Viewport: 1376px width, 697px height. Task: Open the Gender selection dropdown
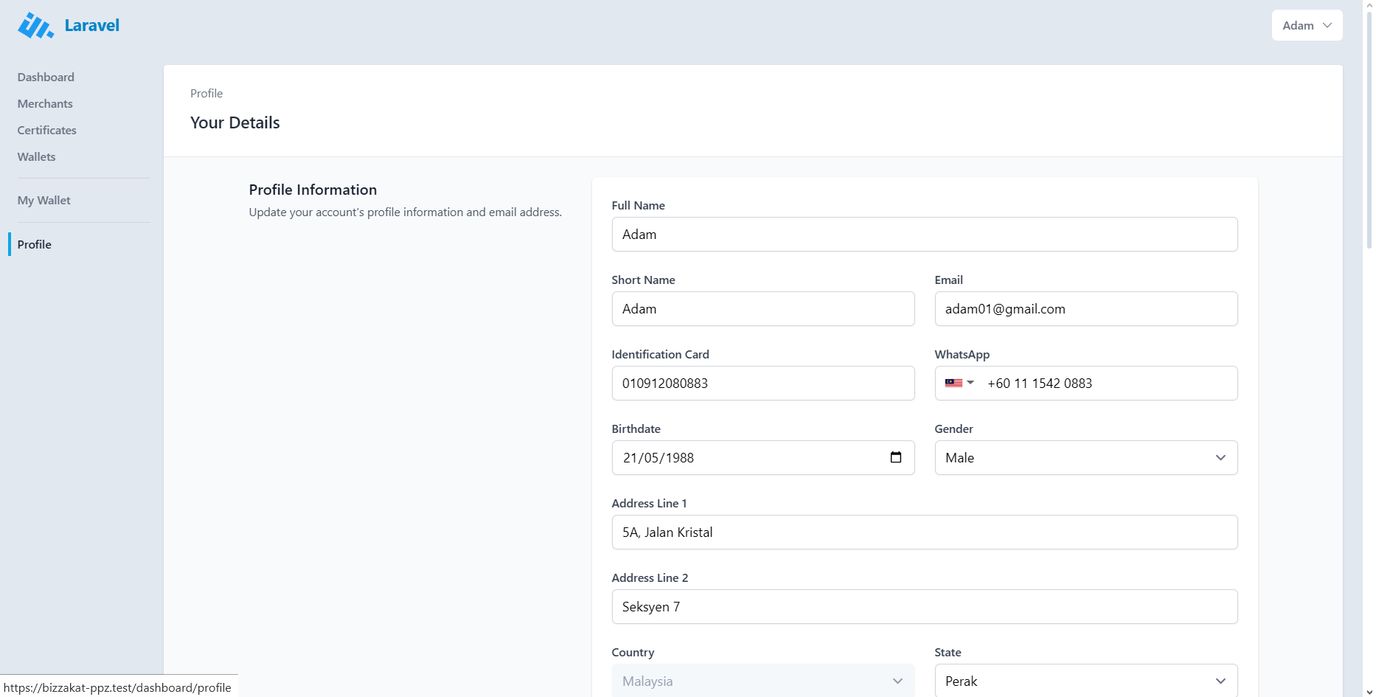tap(1085, 457)
